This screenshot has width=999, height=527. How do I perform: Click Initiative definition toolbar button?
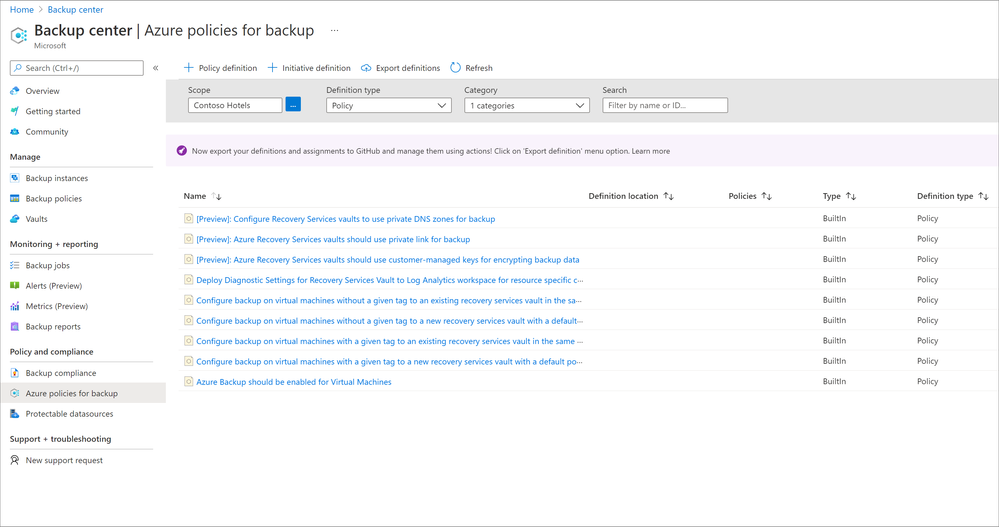(x=309, y=68)
